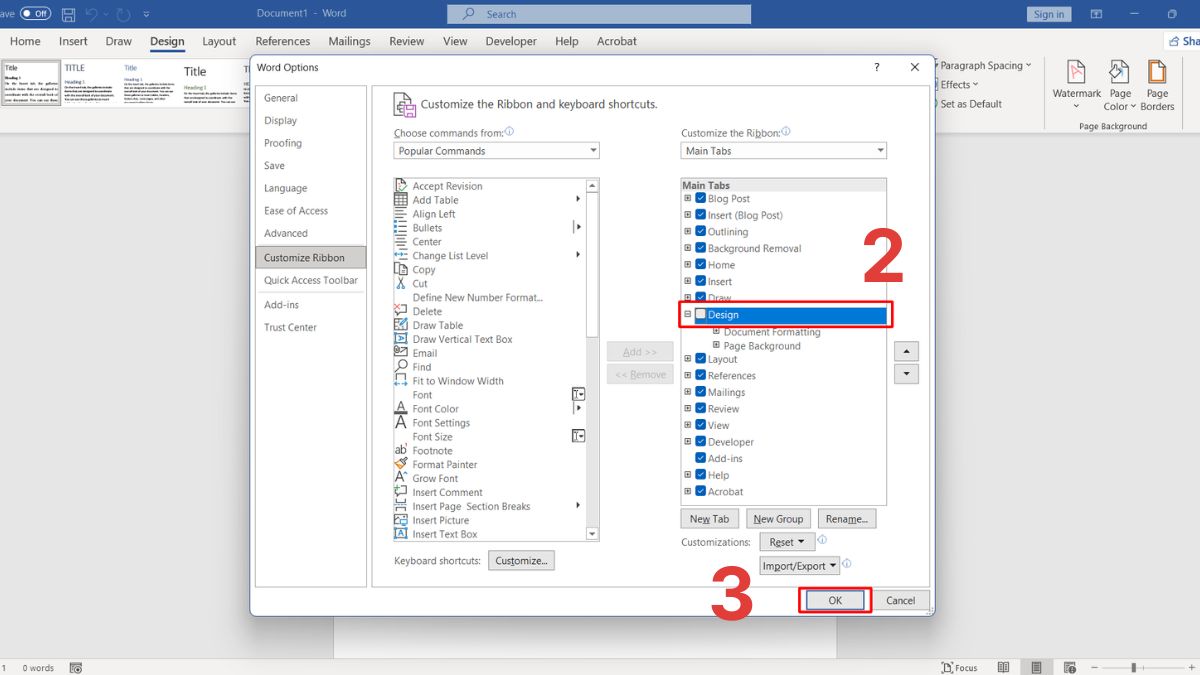
Task: Select the Insert Picture command
Action: pyautogui.click(x=440, y=521)
